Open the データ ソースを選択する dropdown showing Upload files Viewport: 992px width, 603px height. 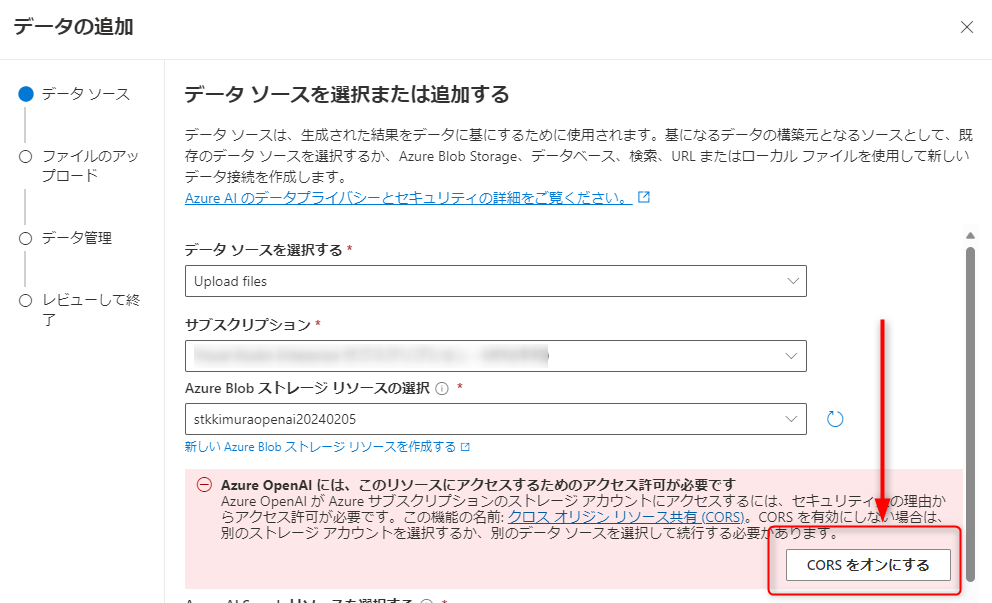(495, 281)
